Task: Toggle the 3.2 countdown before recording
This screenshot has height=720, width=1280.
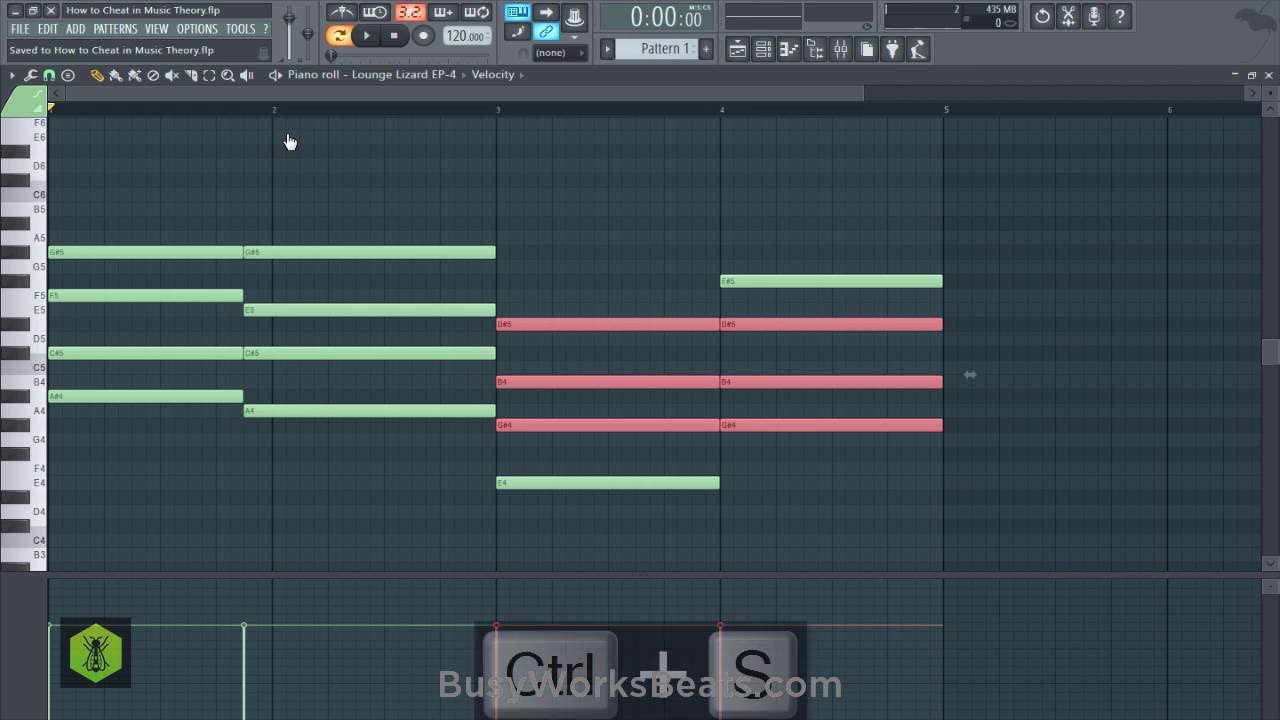Action: pyautogui.click(x=409, y=13)
